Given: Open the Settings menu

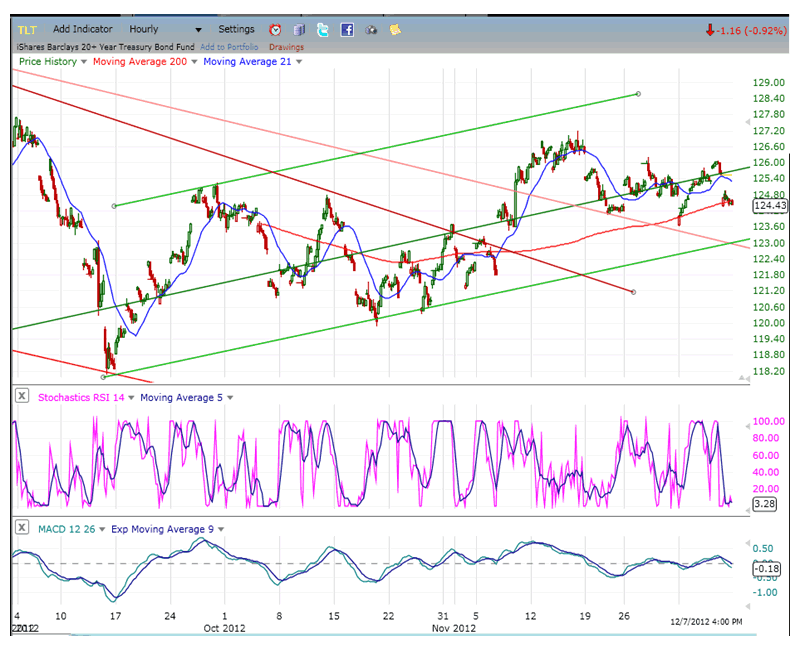Looking at the screenshot, I should pos(237,30).
